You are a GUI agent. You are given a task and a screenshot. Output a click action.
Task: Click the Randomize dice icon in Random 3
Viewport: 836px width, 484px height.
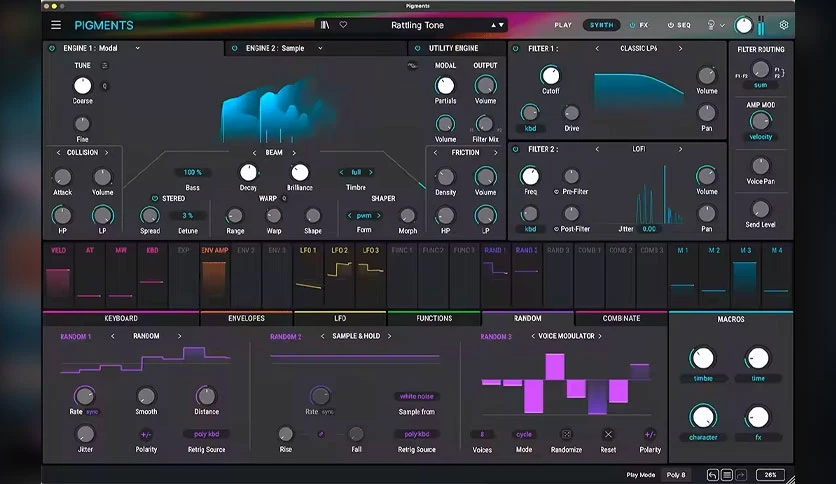[x=566, y=434]
